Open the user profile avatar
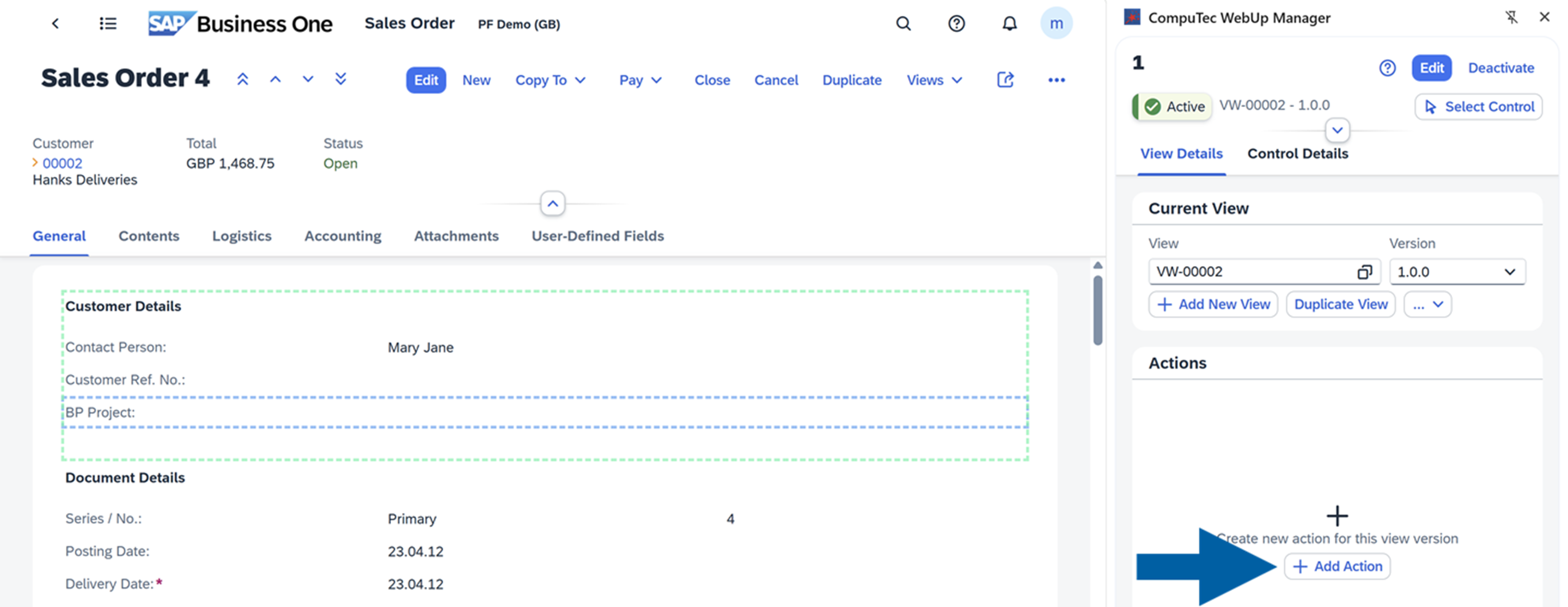Viewport: 1568px width, 607px height. [x=1057, y=23]
